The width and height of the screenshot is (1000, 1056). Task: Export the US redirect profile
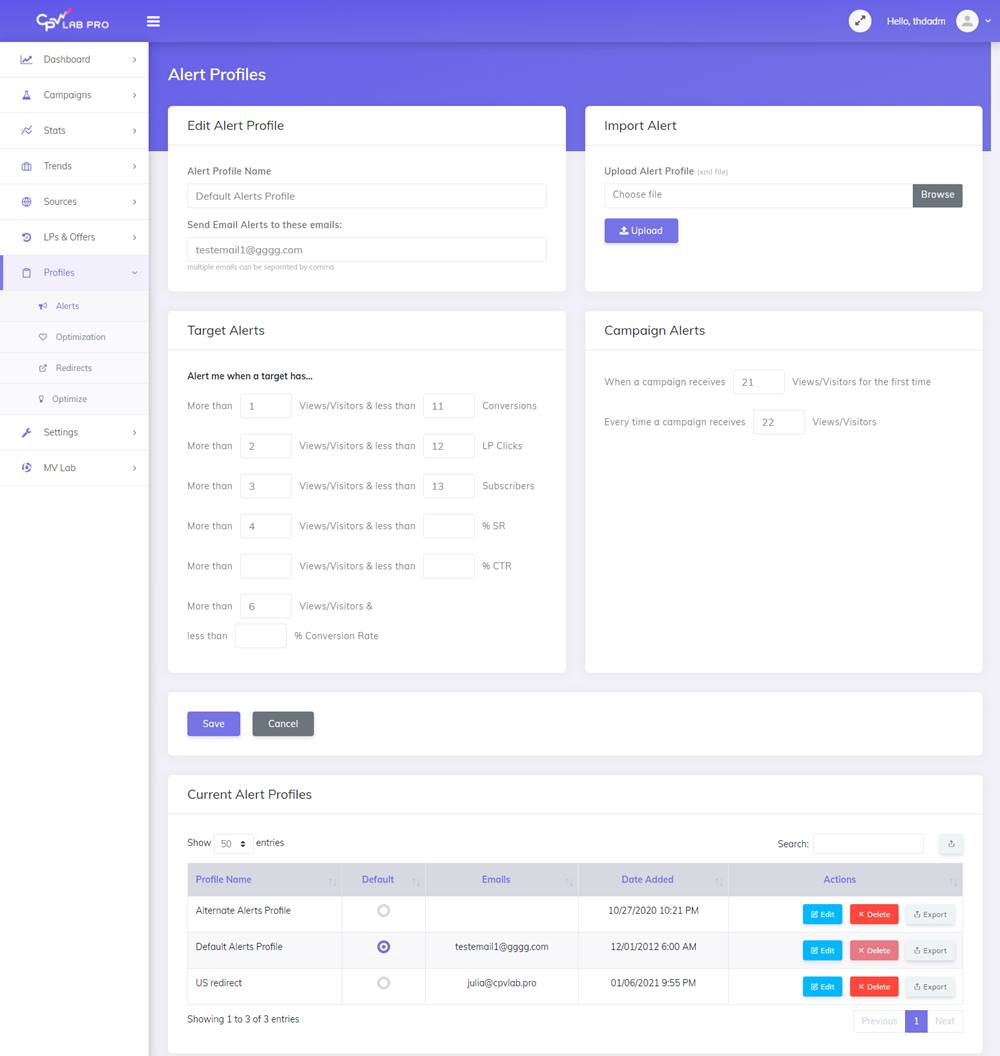point(929,986)
